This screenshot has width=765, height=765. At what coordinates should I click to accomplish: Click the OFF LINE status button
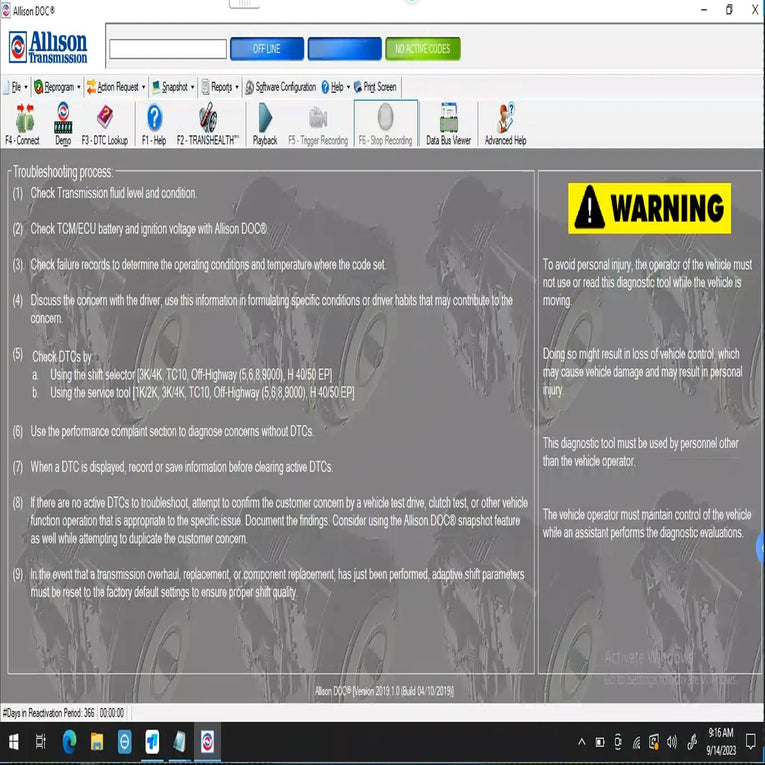point(266,49)
